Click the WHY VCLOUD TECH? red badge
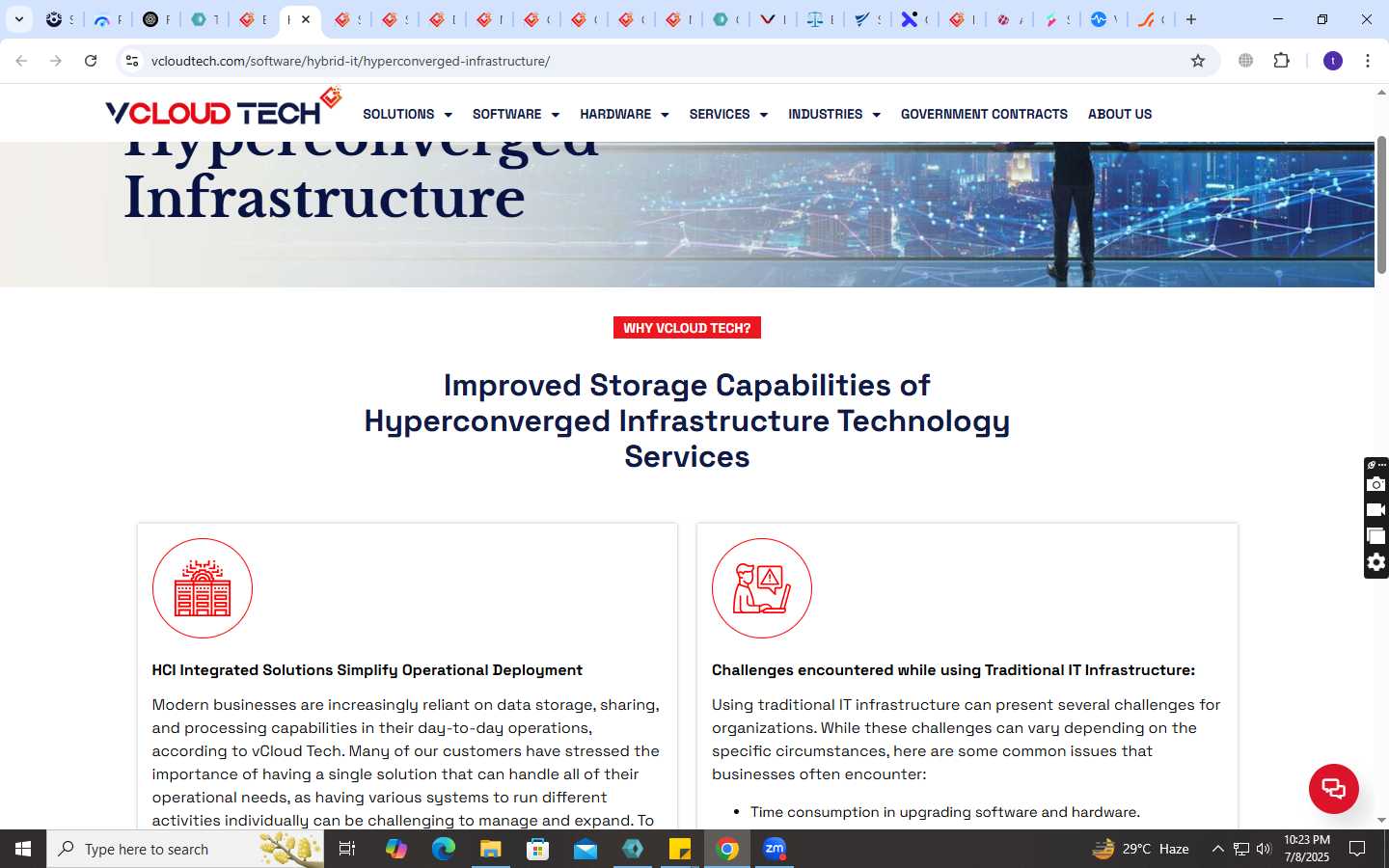 click(687, 328)
